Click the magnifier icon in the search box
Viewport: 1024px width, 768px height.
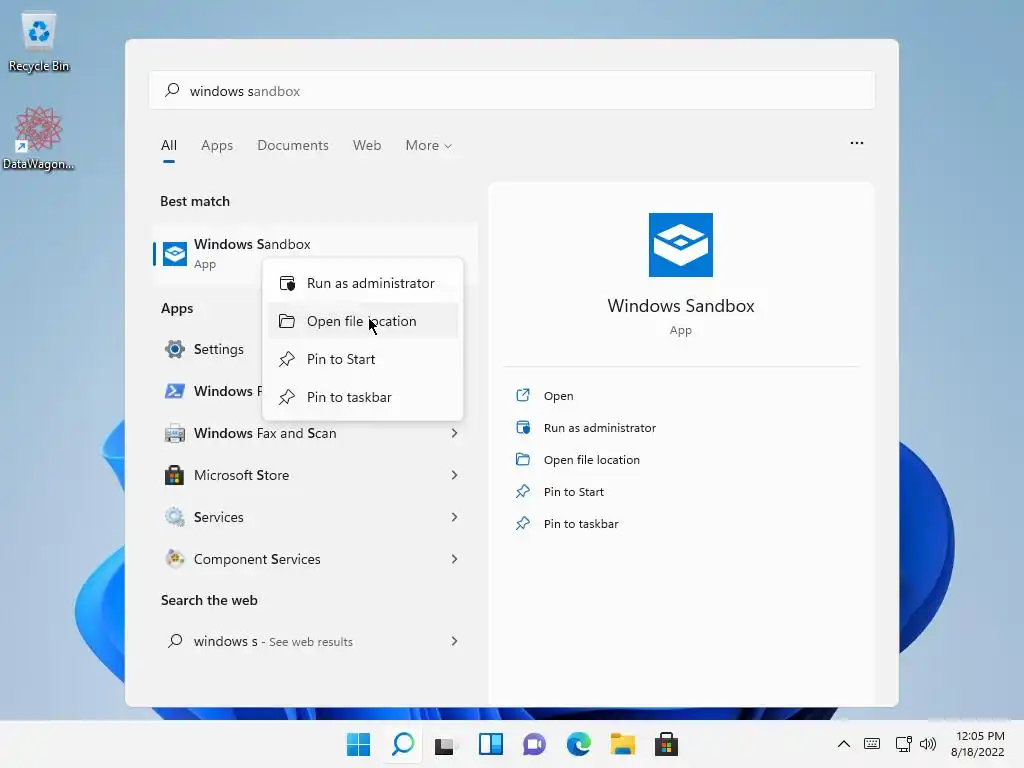[172, 90]
